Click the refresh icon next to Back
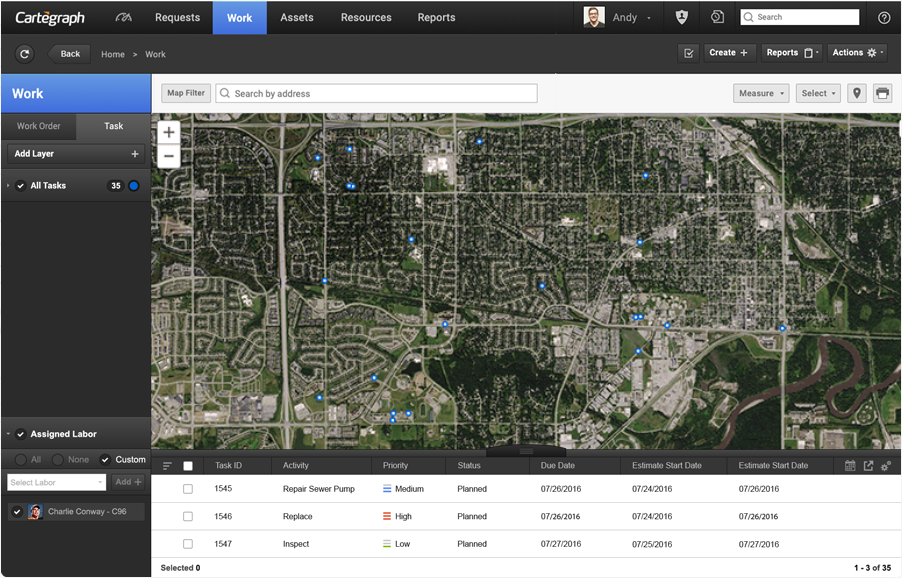This screenshot has width=902, height=578. (24, 54)
